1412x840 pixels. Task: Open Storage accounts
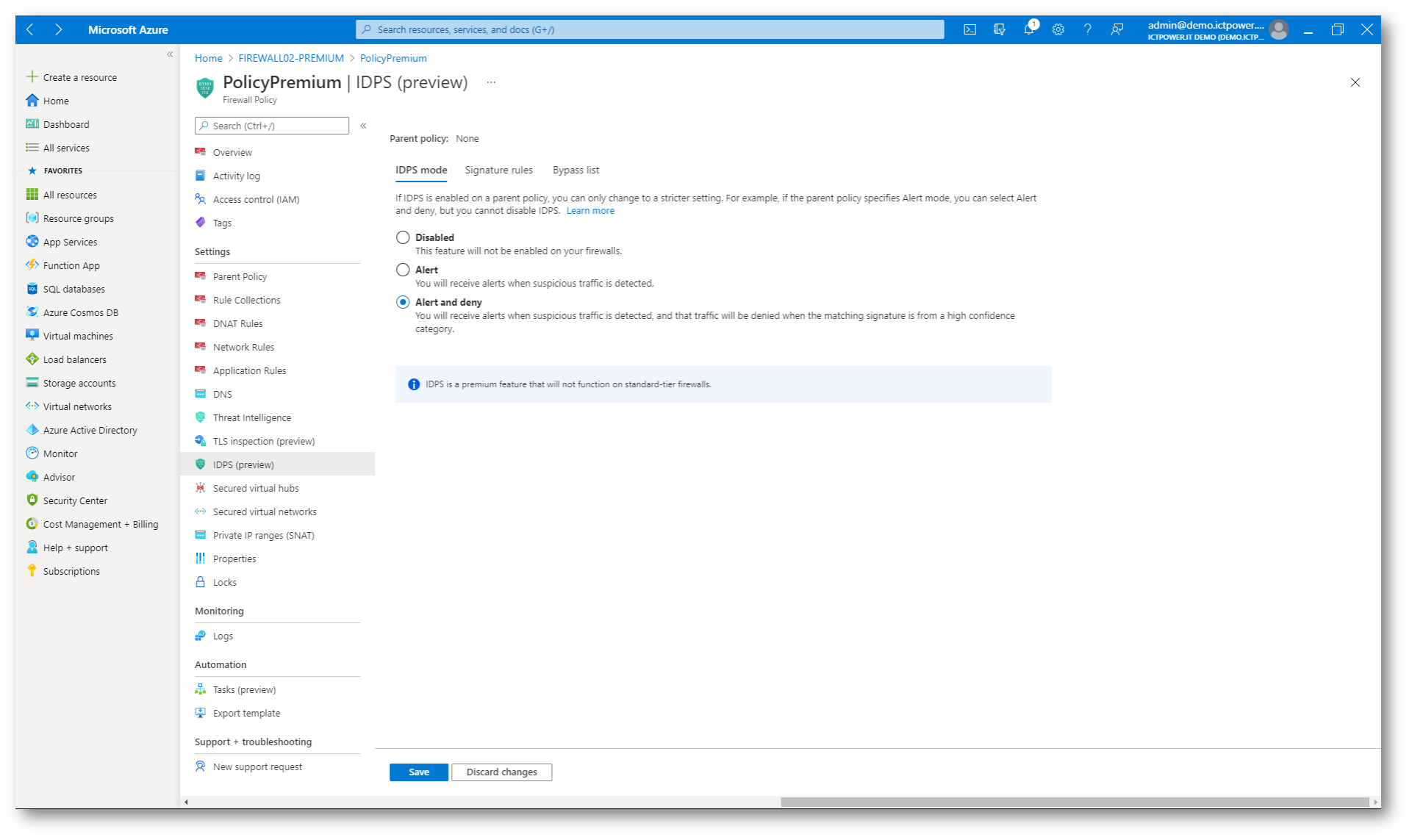pyautogui.click(x=79, y=383)
